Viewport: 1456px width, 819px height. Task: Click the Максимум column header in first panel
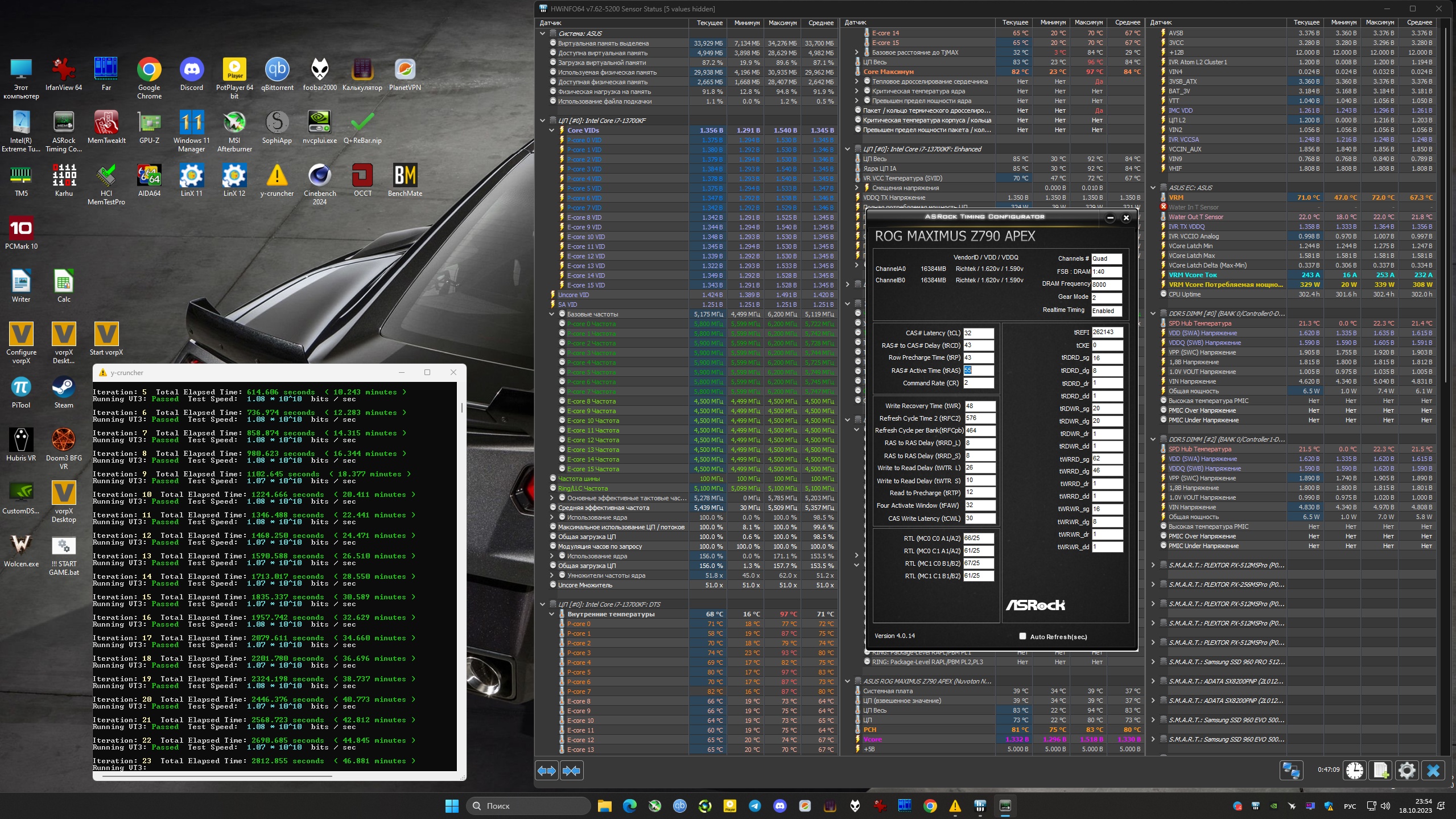[x=782, y=23]
